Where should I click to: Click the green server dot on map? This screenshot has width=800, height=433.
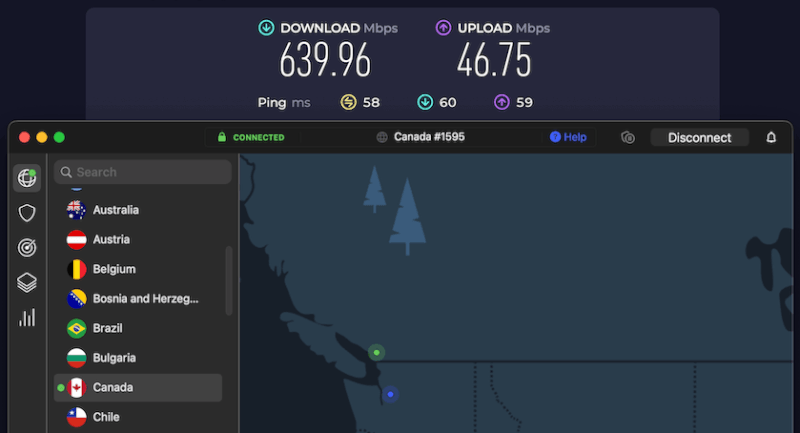pyautogui.click(x=377, y=352)
